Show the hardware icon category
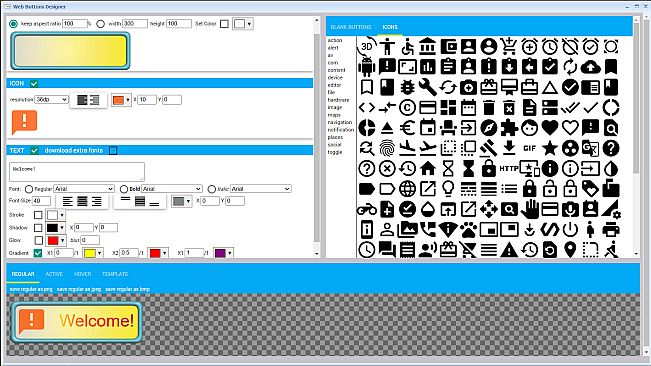This screenshot has height=366, width=651. click(x=338, y=100)
